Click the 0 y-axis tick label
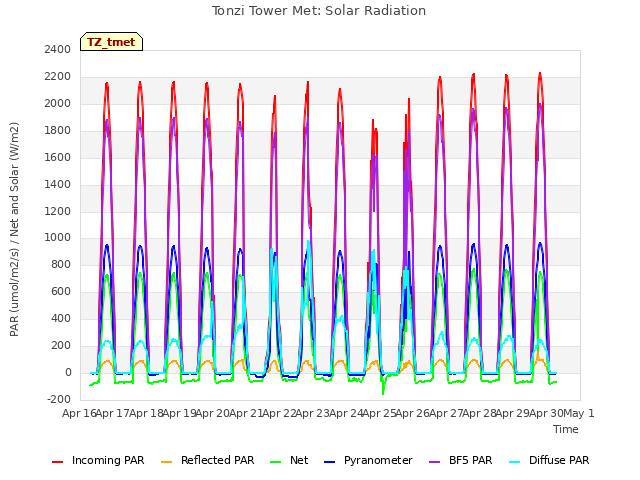Viewport: 640px width, 480px height. click(68, 372)
